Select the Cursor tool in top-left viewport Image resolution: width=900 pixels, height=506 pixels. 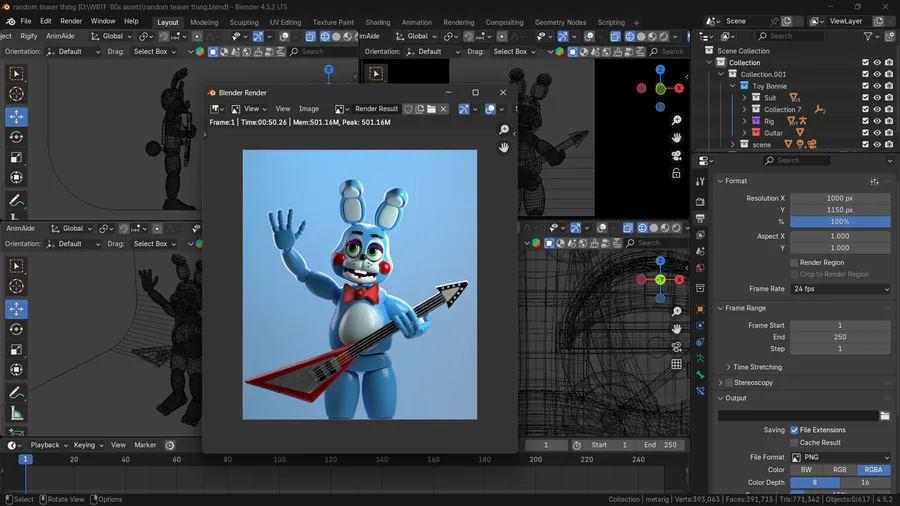pos(16,95)
